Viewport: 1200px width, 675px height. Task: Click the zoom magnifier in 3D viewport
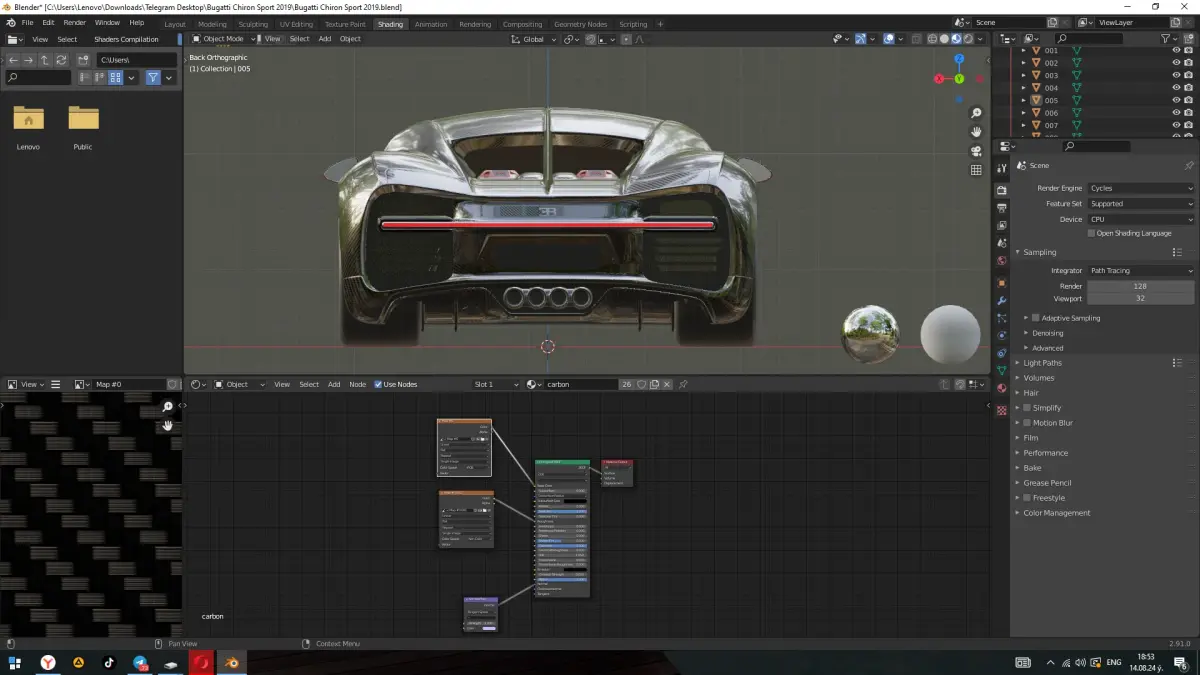pos(976,113)
